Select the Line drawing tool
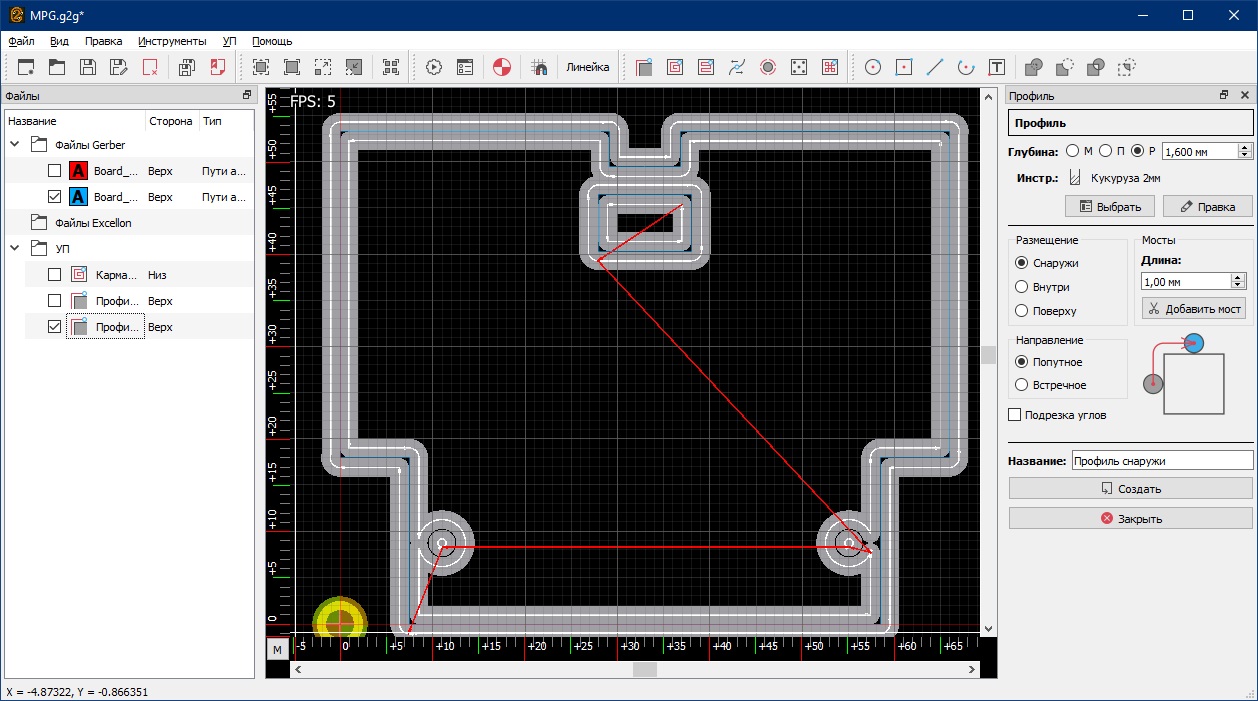This screenshot has width=1258, height=701. click(935, 67)
